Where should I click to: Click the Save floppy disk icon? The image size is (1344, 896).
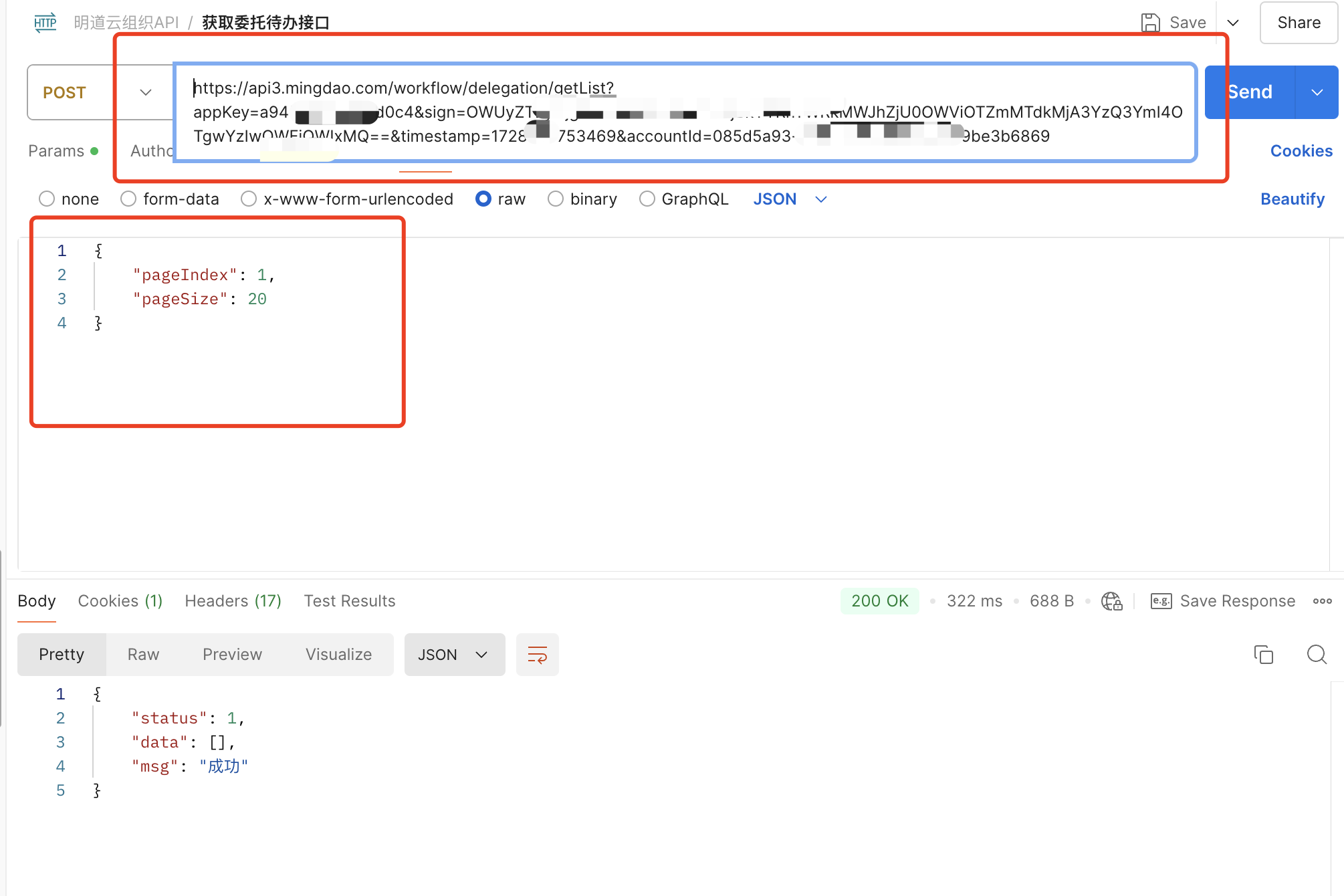click(1150, 23)
